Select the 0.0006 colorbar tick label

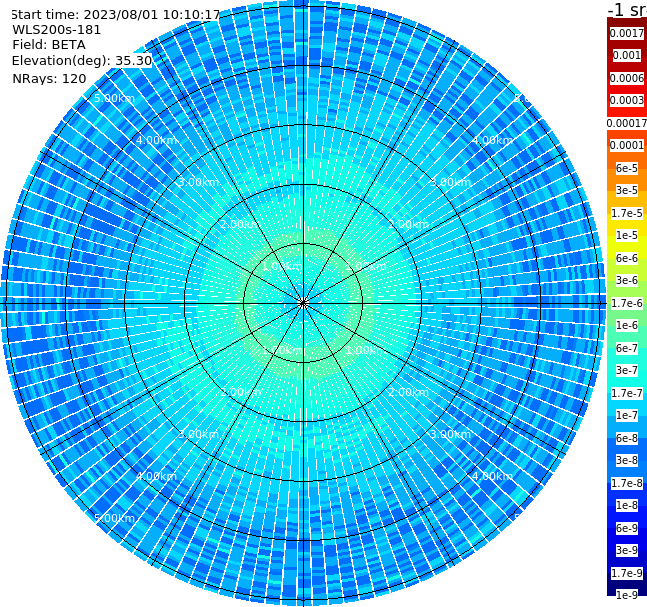point(627,78)
